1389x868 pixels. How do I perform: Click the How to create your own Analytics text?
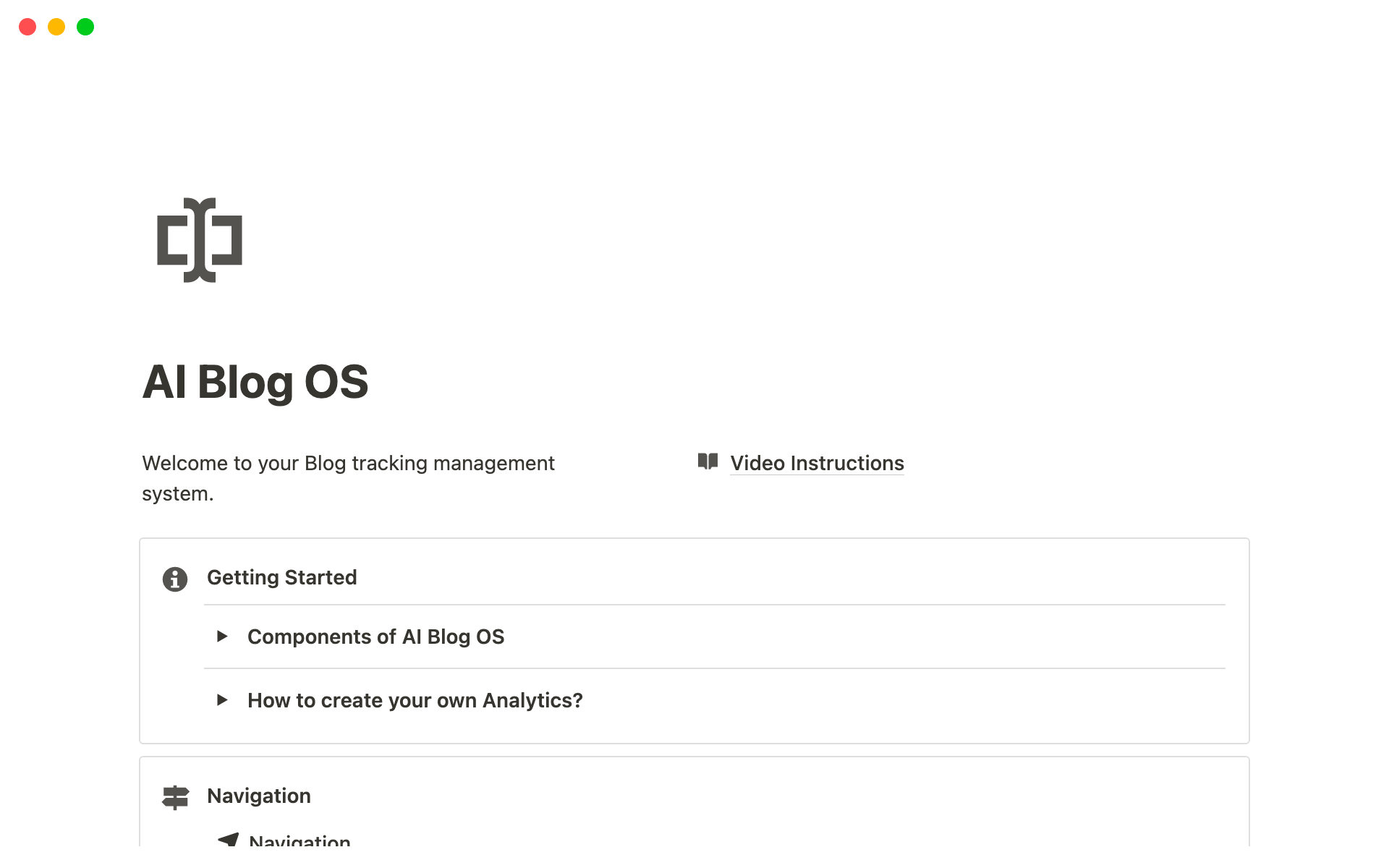pos(415,700)
